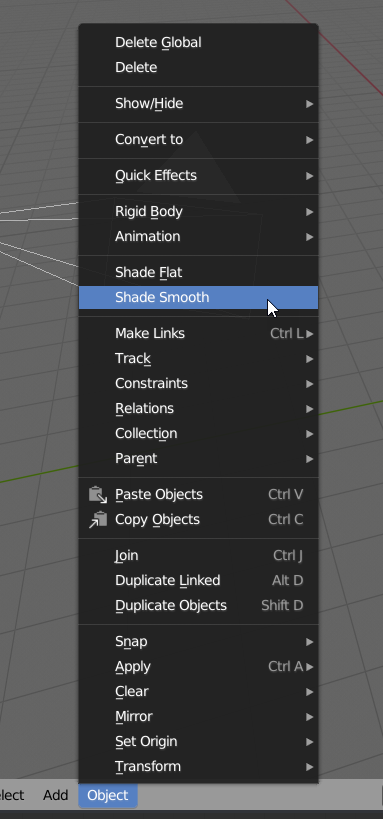This screenshot has height=819, width=383.
Task: Expand the Quick Effects submenu
Action: [x=198, y=176]
